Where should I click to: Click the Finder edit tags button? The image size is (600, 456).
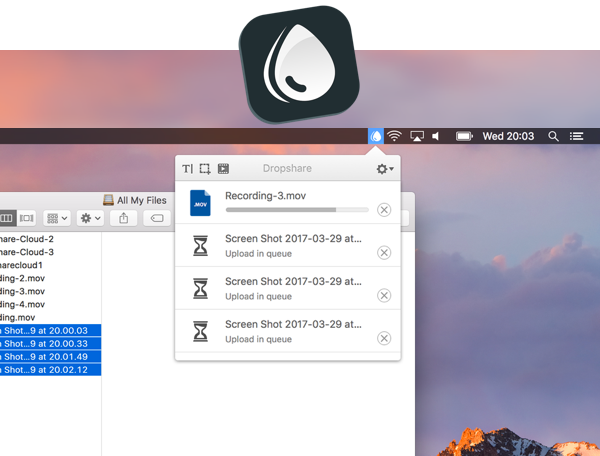coord(157,218)
